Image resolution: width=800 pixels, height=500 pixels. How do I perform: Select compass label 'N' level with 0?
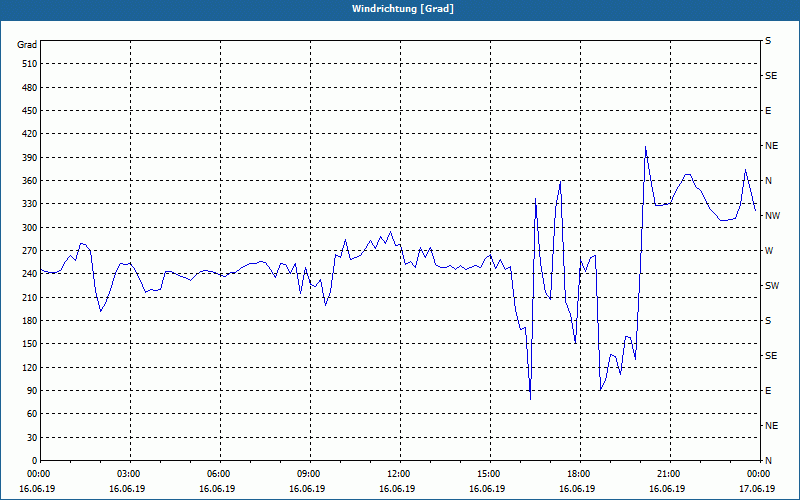[768, 461]
